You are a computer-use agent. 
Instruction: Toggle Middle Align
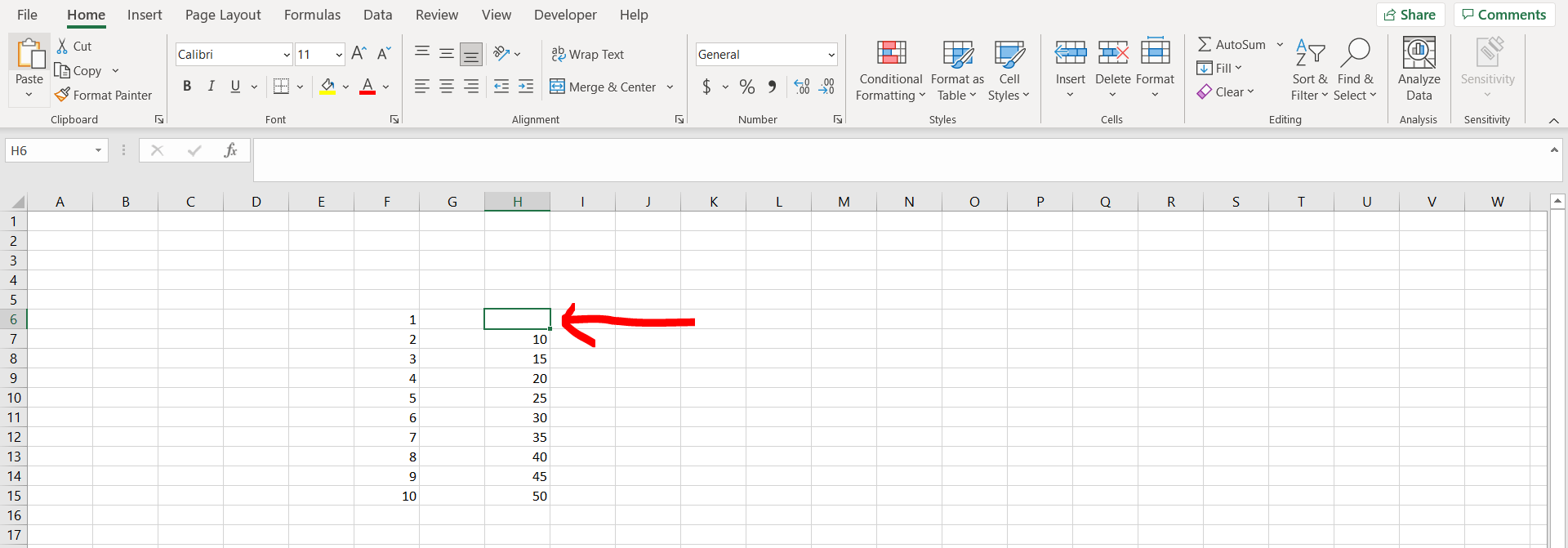click(x=447, y=54)
